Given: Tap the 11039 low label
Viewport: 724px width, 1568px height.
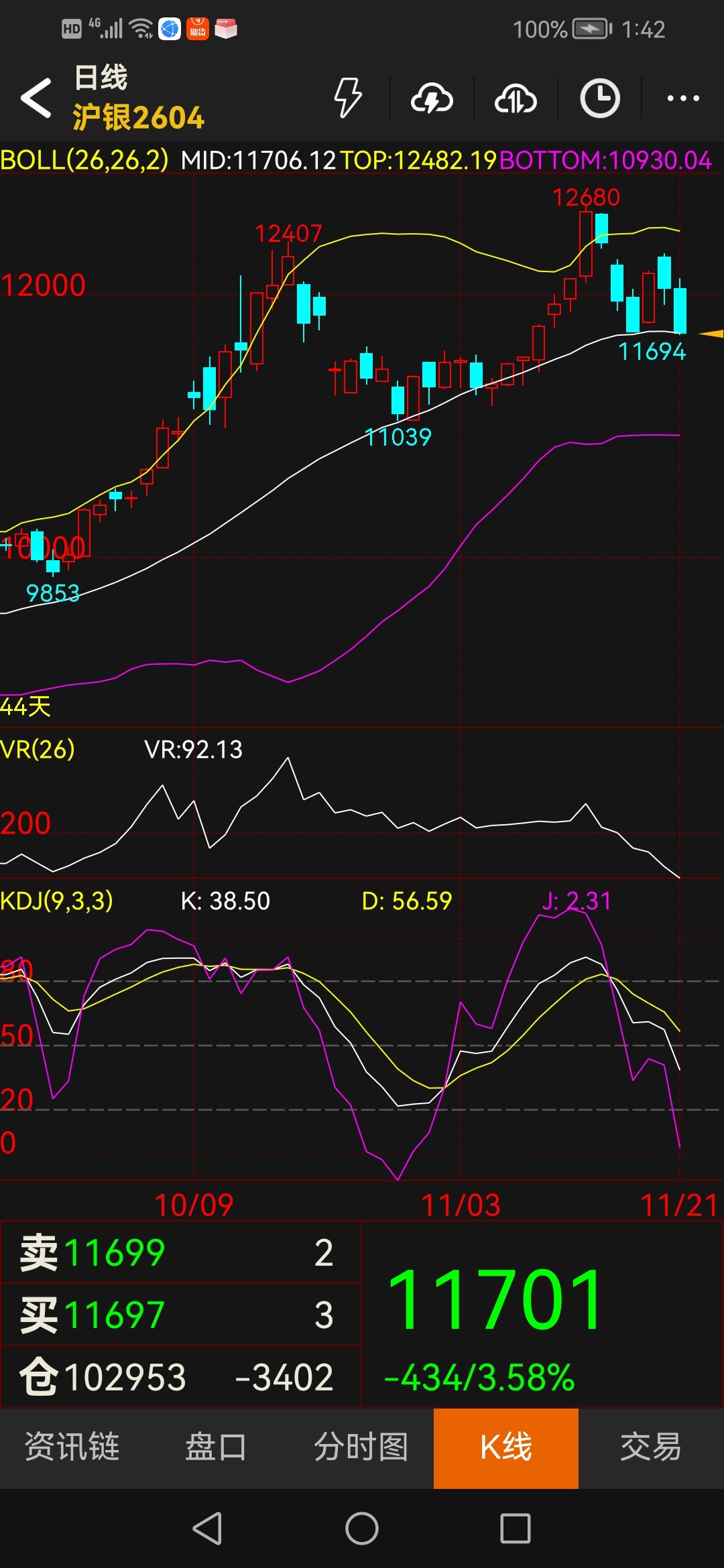Looking at the screenshot, I should pos(398,437).
